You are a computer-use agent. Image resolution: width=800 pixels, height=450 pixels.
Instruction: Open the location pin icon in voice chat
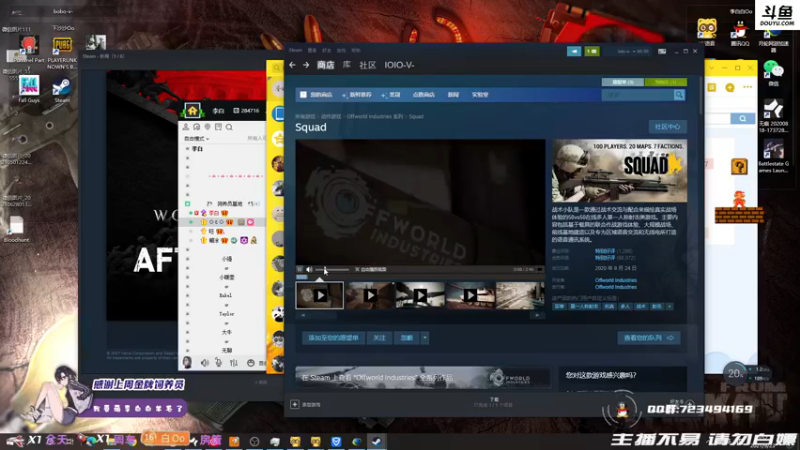pyautogui.click(x=207, y=127)
